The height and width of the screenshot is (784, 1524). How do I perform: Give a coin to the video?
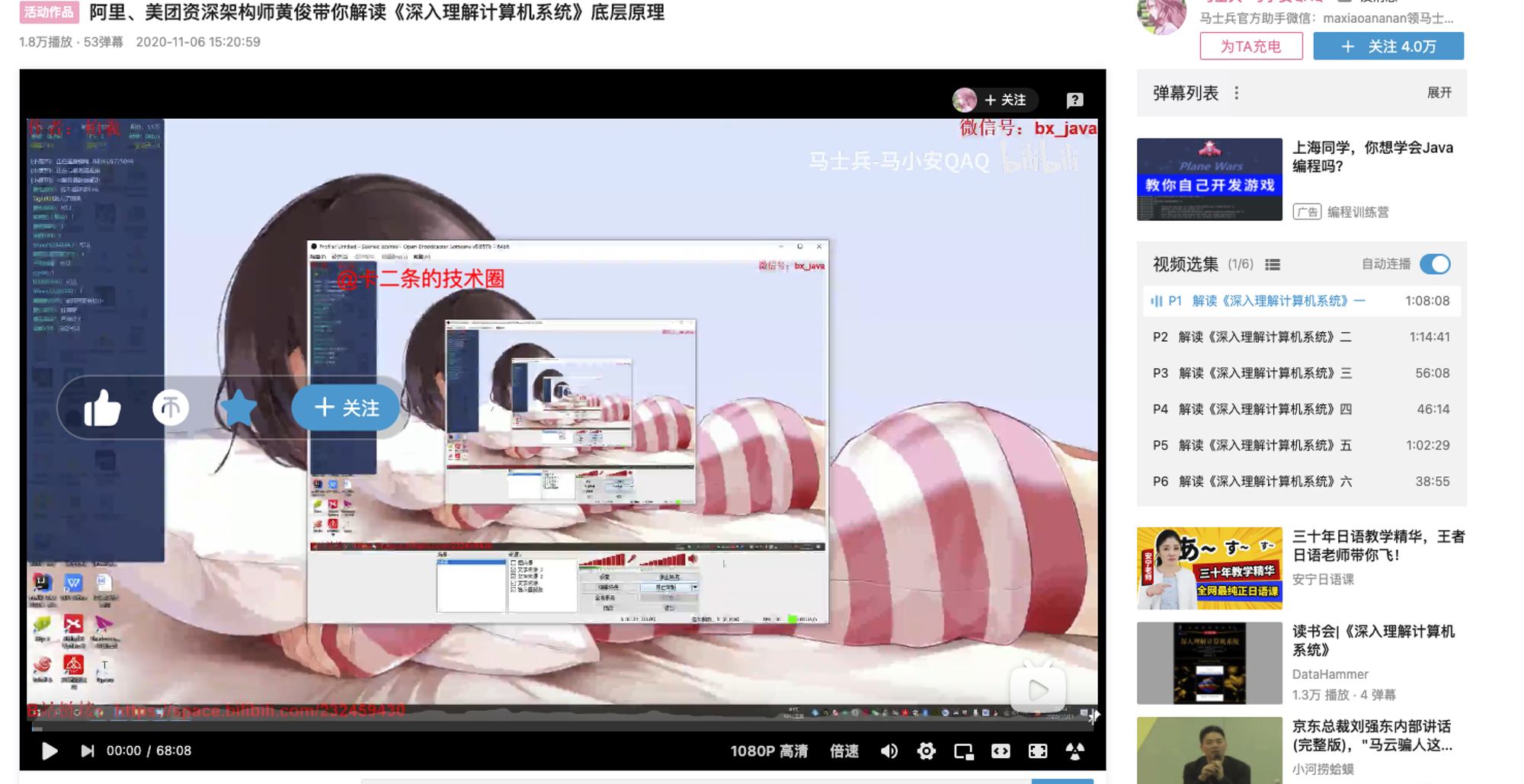pos(171,408)
